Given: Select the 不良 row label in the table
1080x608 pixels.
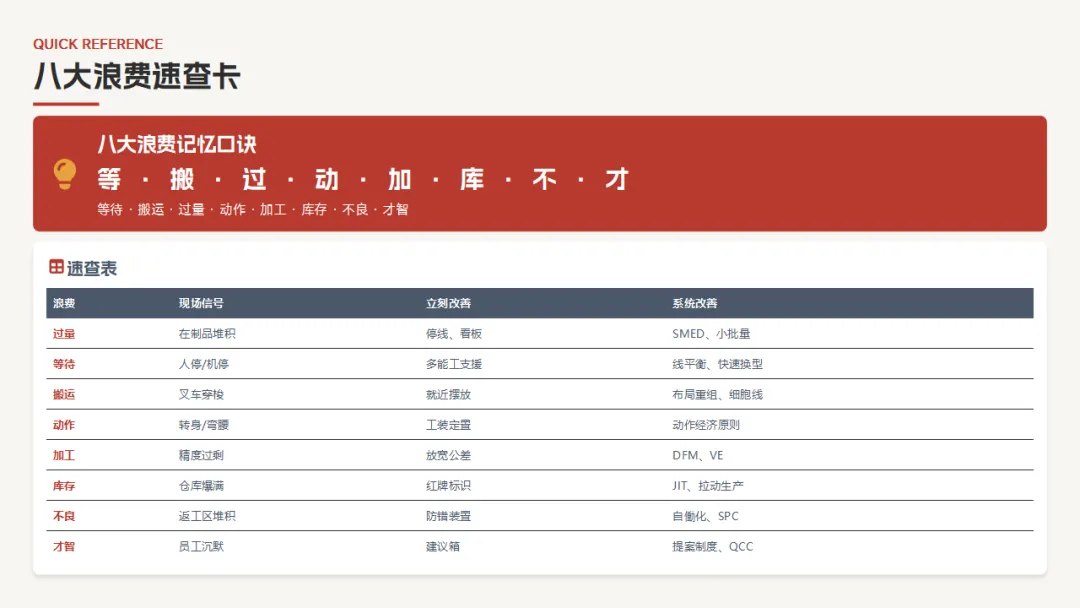Looking at the screenshot, I should click(x=64, y=516).
